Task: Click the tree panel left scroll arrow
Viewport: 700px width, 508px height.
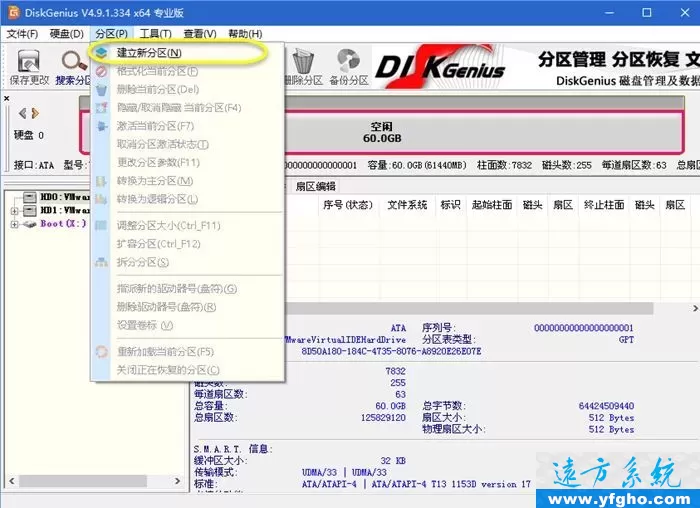Action: tap(12, 481)
